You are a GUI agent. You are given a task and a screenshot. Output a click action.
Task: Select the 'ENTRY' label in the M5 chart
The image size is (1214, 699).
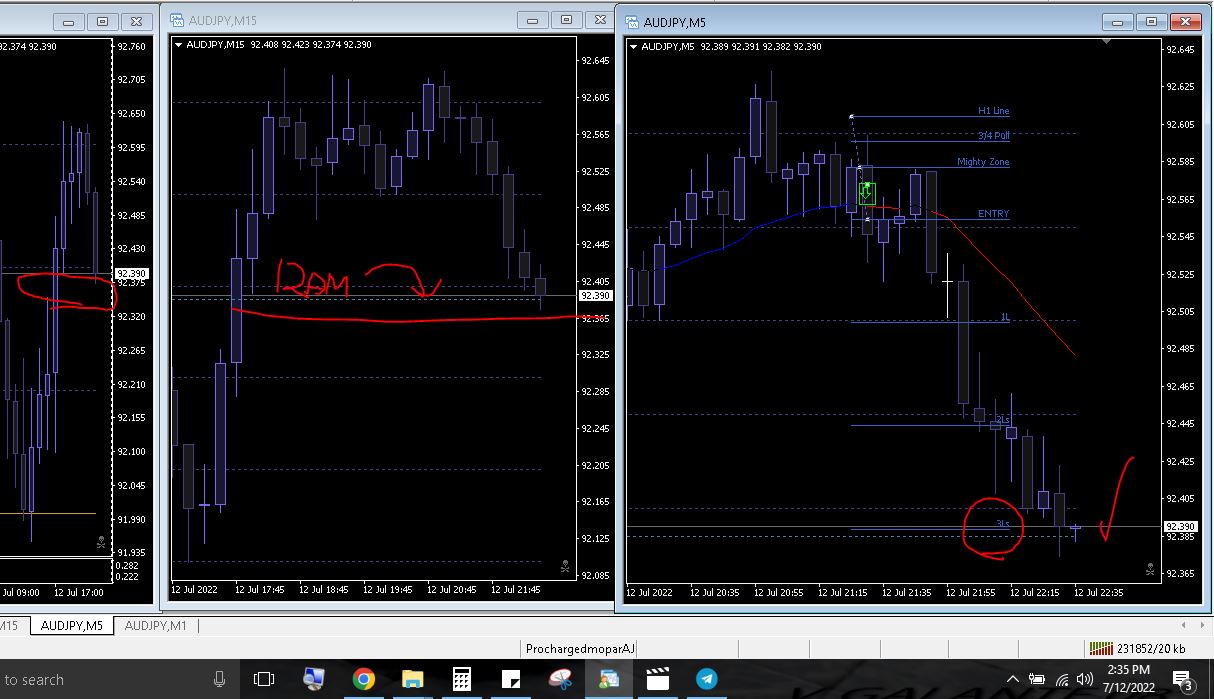[x=993, y=214]
